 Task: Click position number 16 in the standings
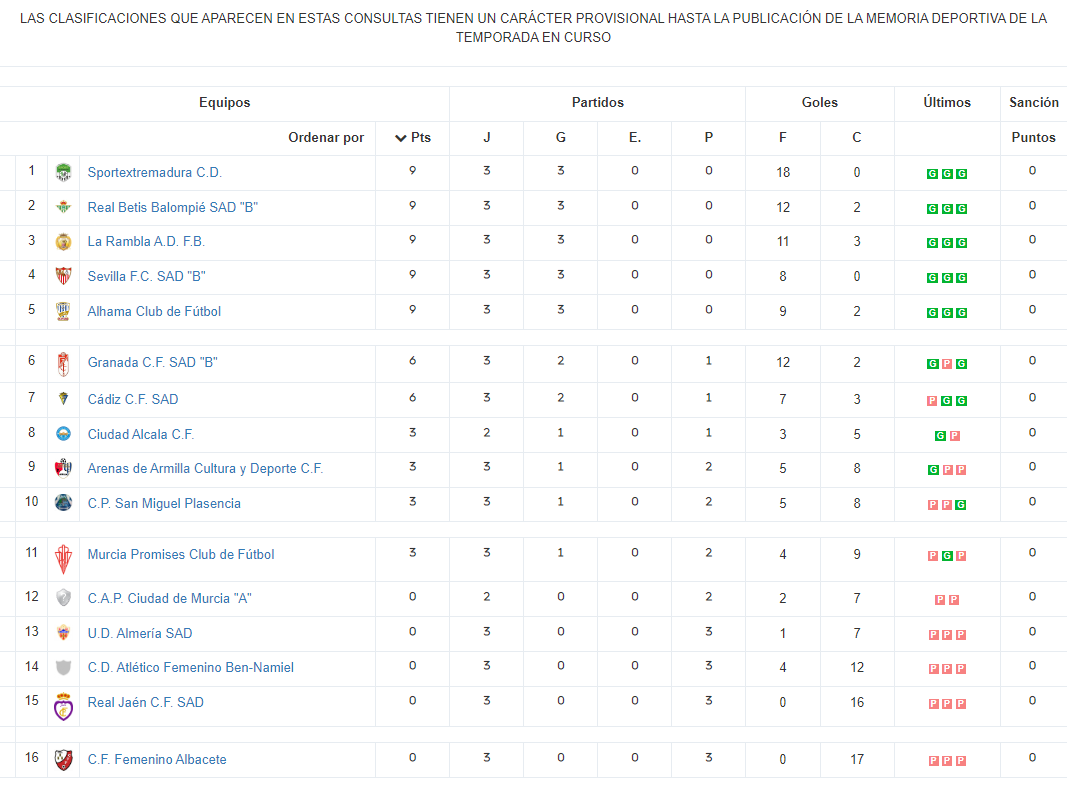point(31,758)
